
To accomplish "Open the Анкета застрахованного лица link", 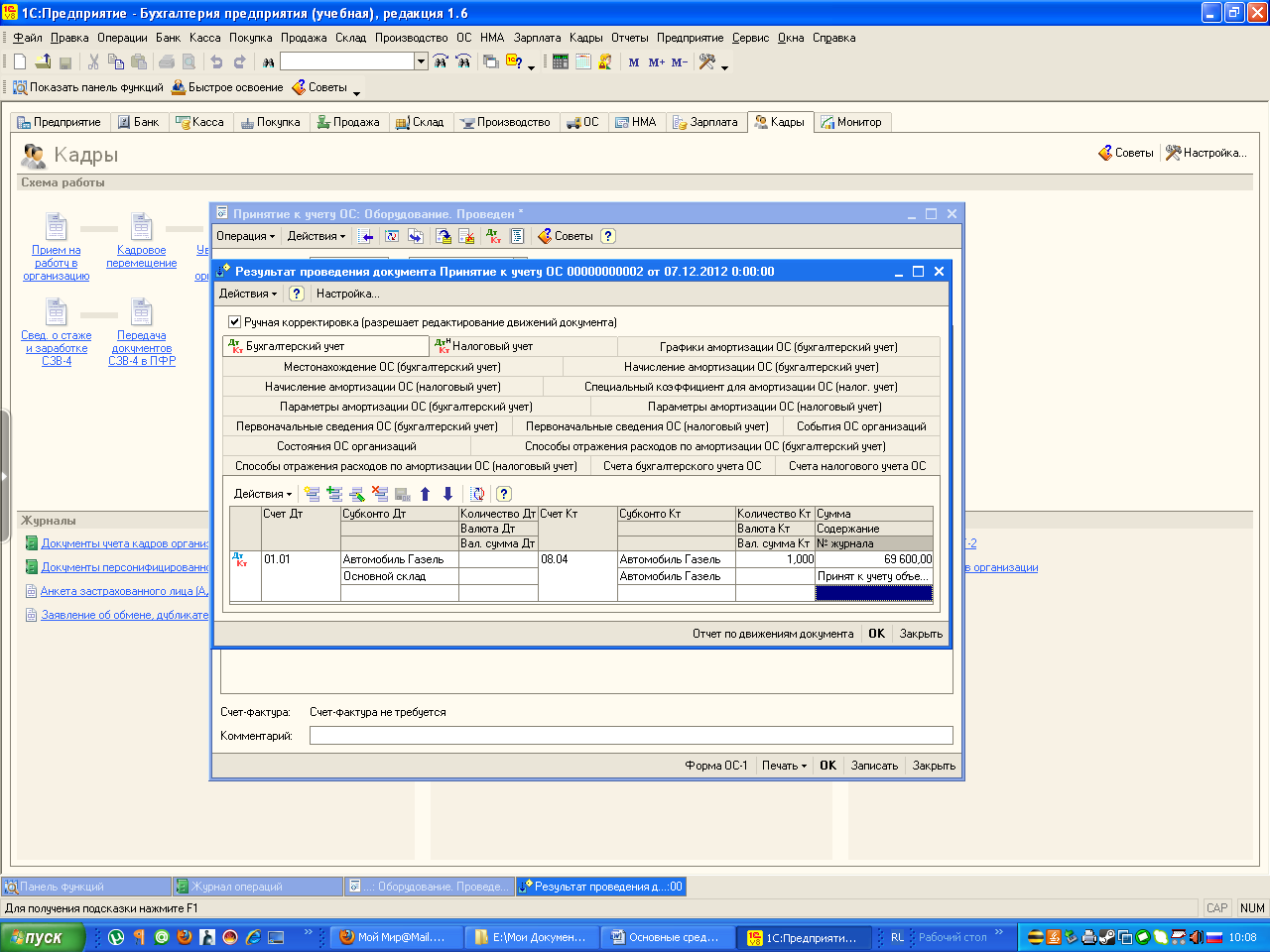I will 124,591.
